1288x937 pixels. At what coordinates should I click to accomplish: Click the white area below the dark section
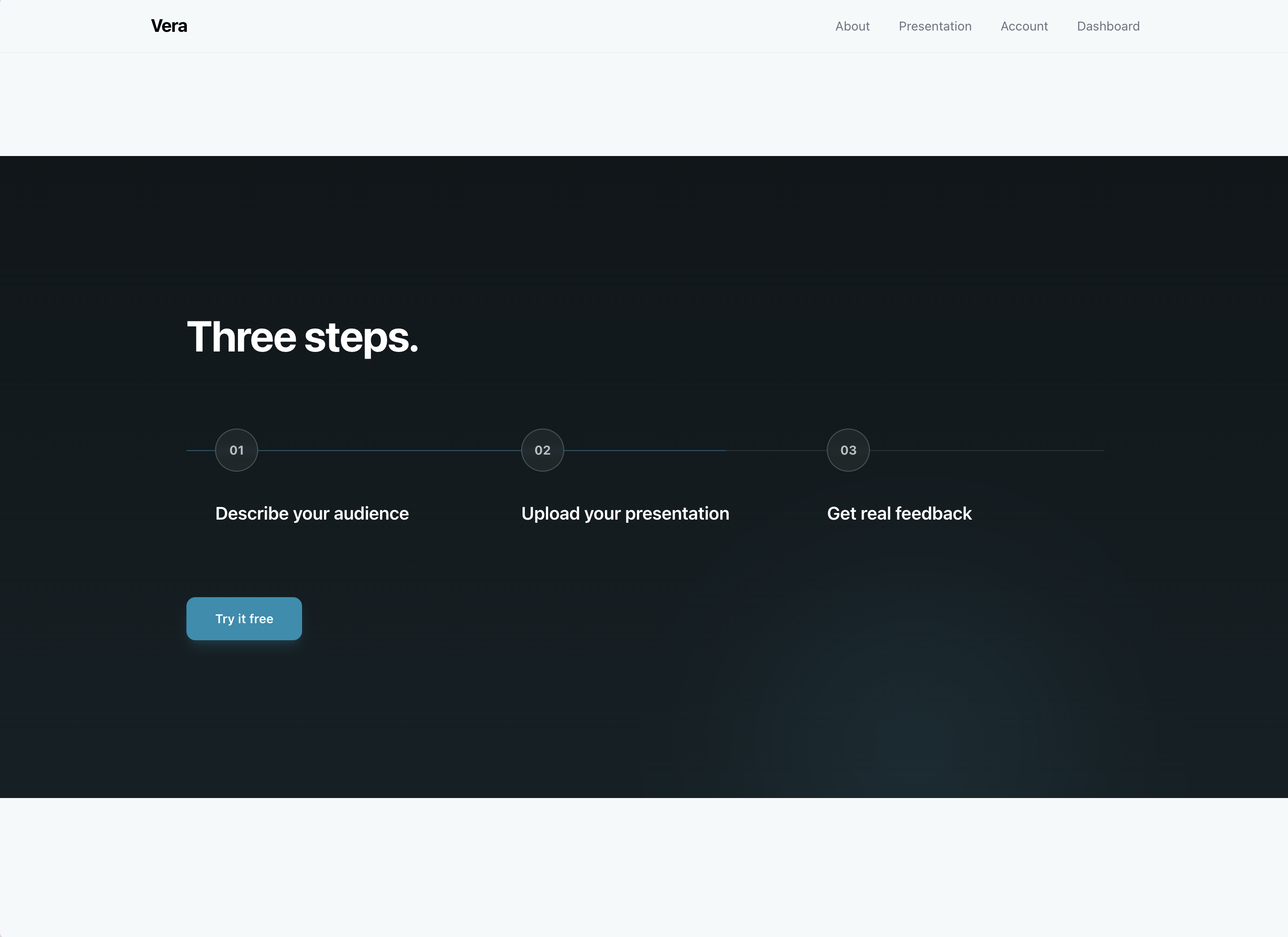point(644,867)
